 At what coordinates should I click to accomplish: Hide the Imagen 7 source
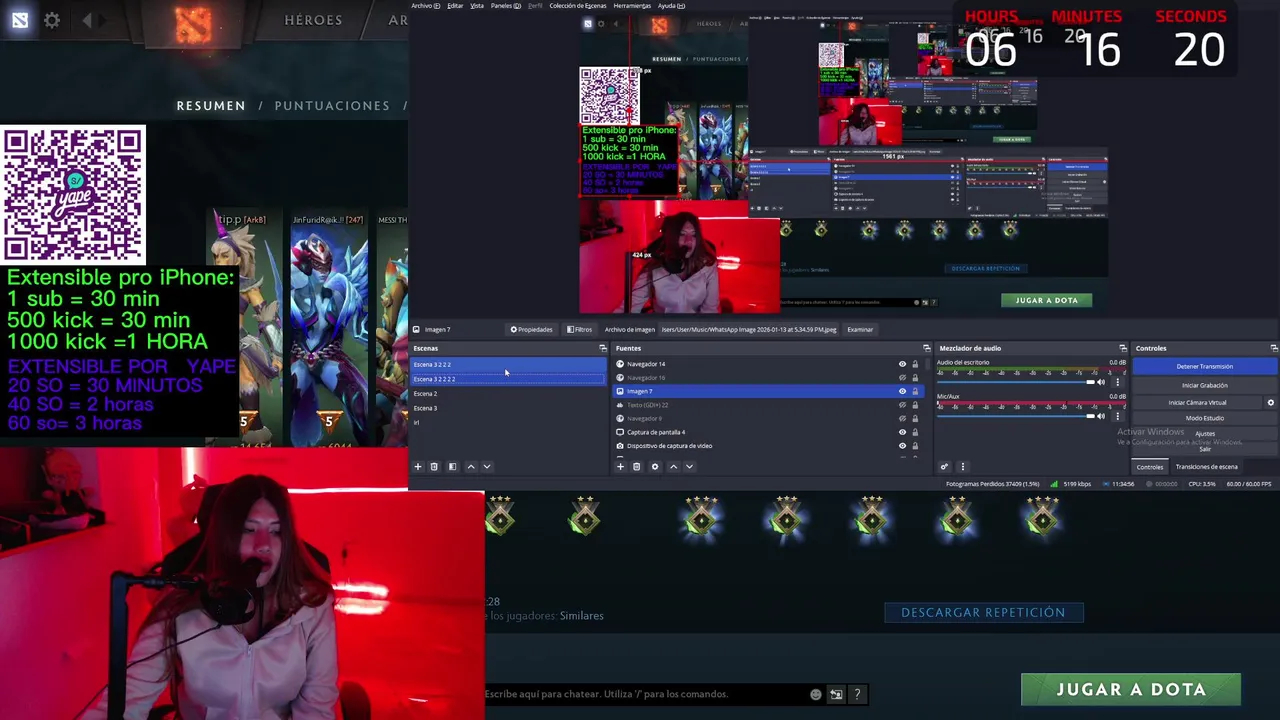(902, 391)
